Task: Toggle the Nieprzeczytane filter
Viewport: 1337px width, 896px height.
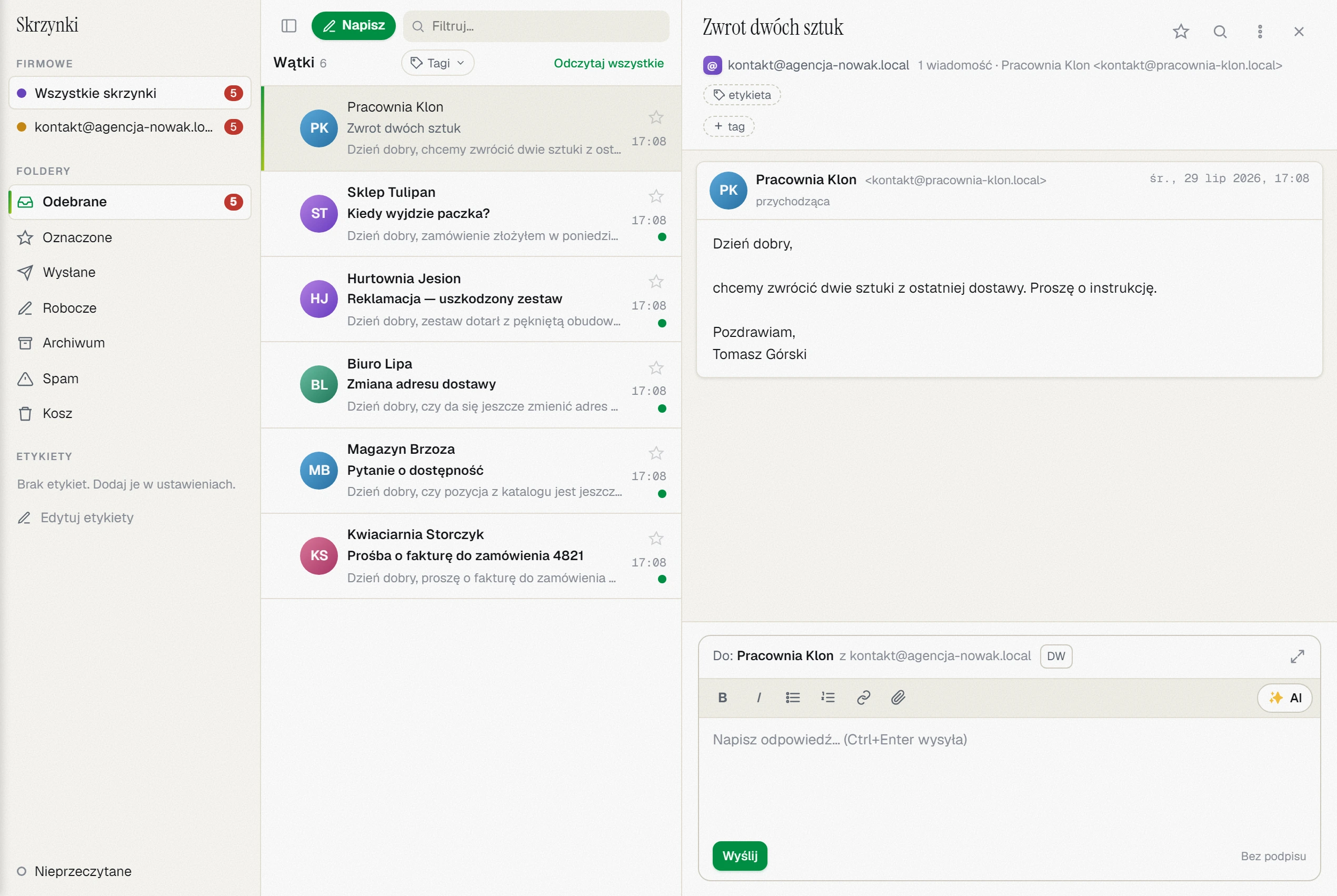Action: point(75,871)
